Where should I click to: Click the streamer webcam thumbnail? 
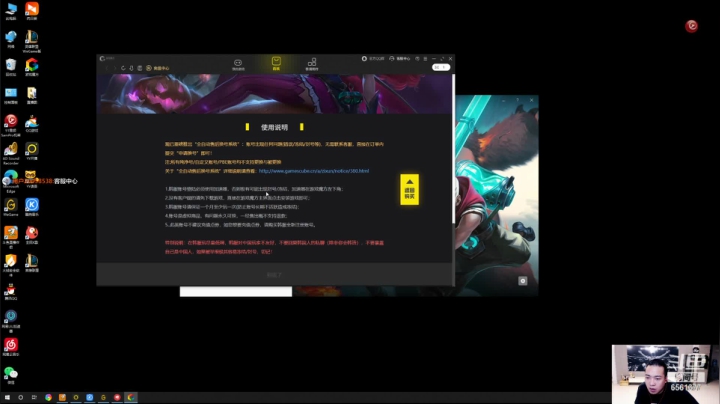point(665,374)
